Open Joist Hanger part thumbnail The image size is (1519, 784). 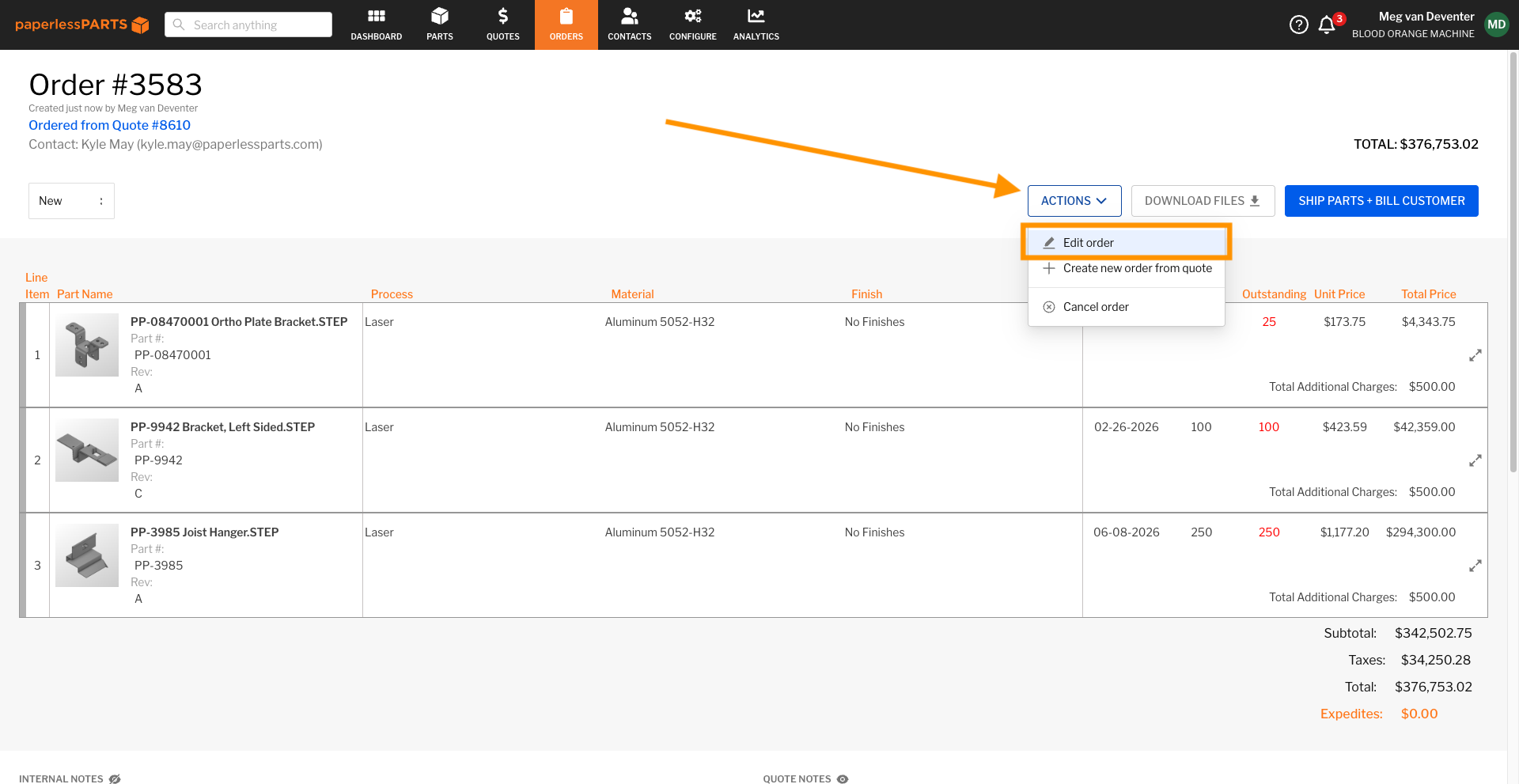click(x=87, y=555)
